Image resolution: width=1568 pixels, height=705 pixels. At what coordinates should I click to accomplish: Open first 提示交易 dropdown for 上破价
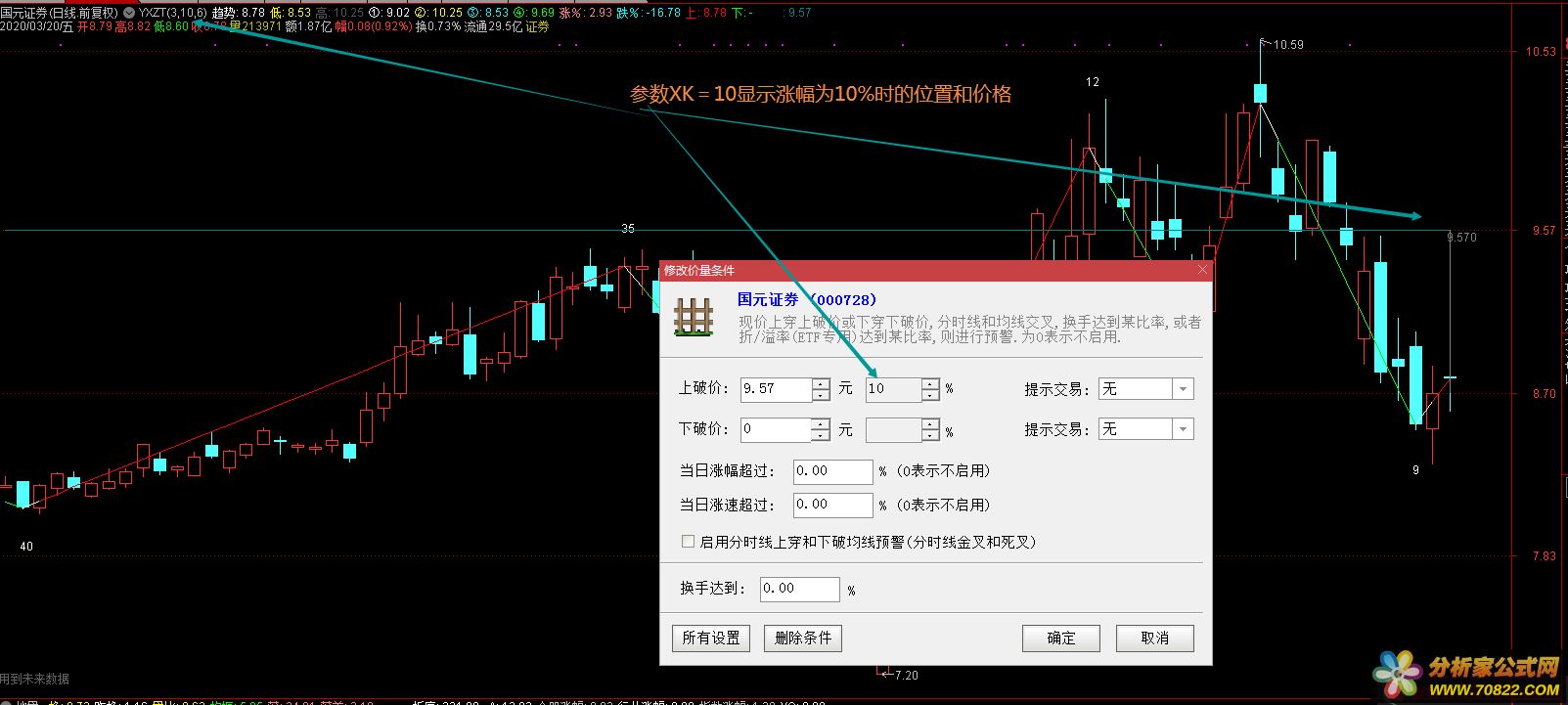(x=1183, y=389)
